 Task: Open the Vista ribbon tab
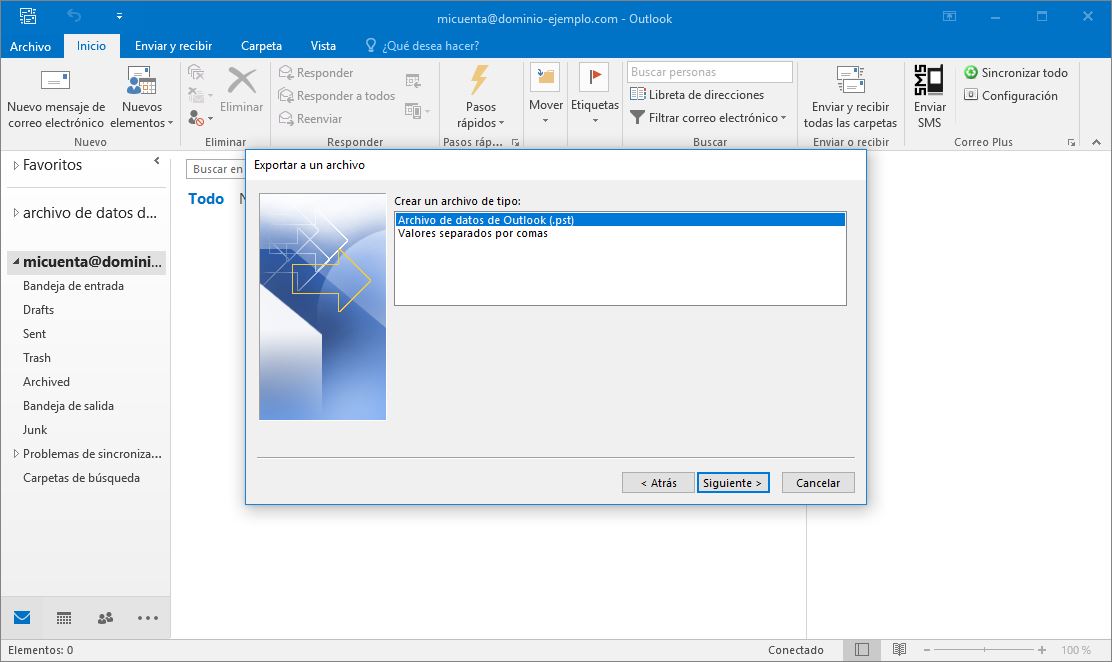pyautogui.click(x=323, y=46)
